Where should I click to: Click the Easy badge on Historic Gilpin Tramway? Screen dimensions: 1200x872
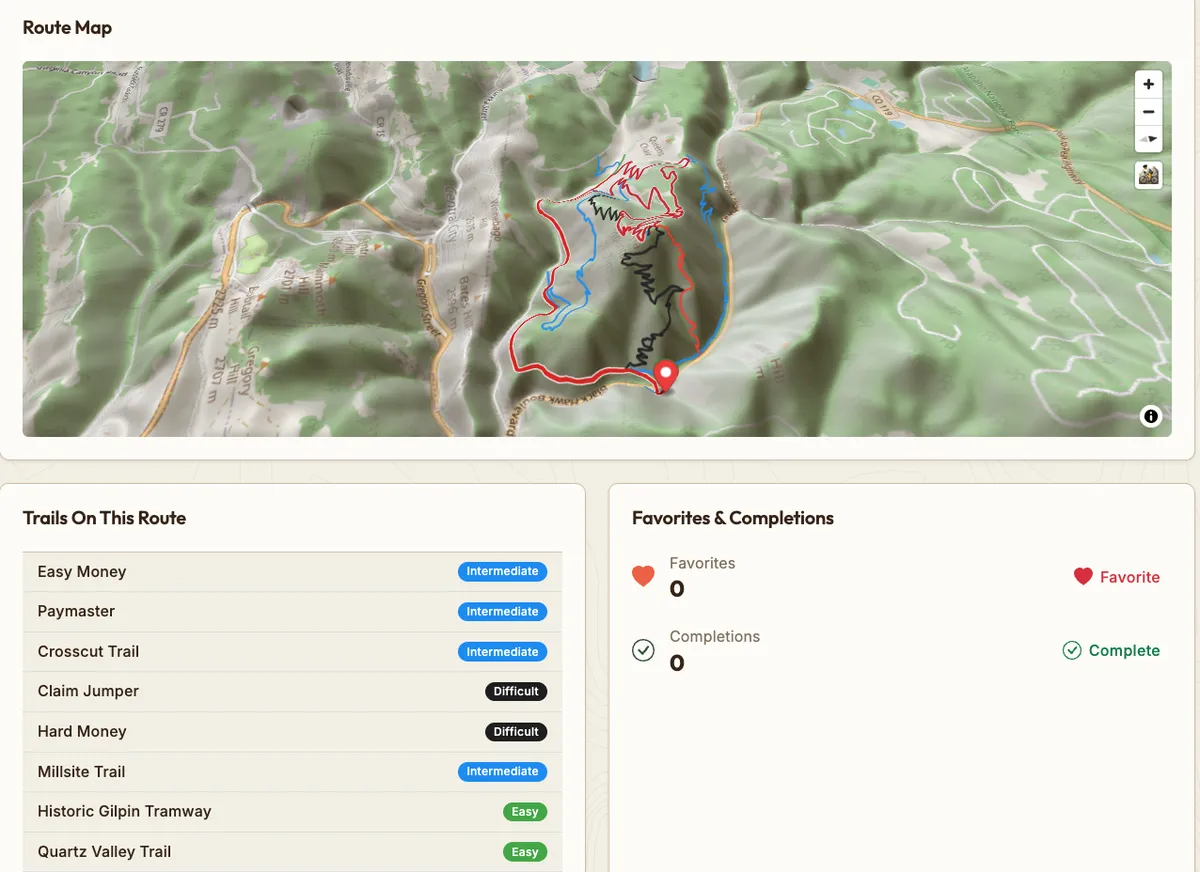pos(524,812)
